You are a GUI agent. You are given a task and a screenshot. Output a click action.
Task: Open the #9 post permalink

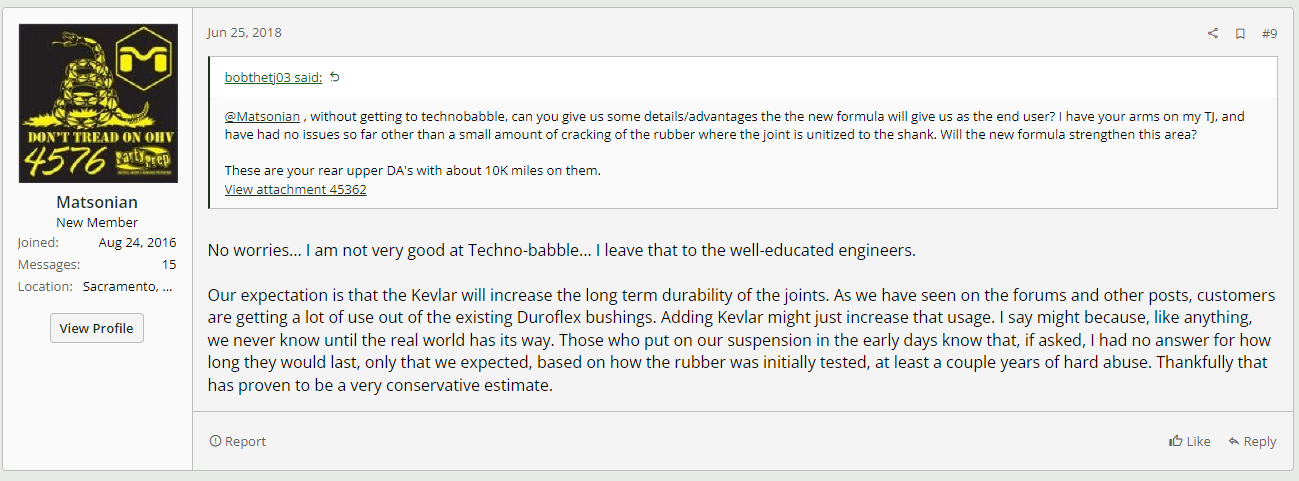point(1269,33)
